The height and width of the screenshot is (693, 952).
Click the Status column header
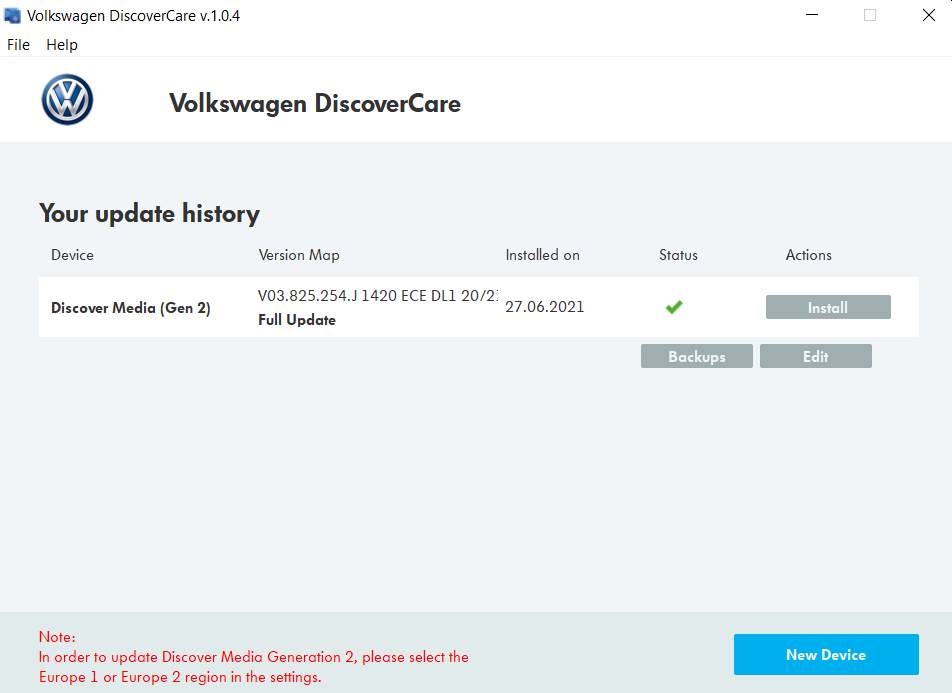click(678, 255)
